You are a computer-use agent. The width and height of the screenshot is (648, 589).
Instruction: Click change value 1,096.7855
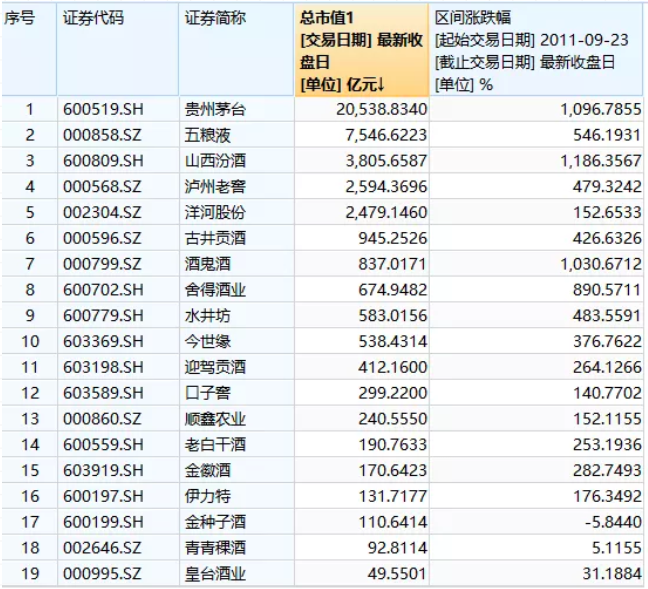[600, 110]
